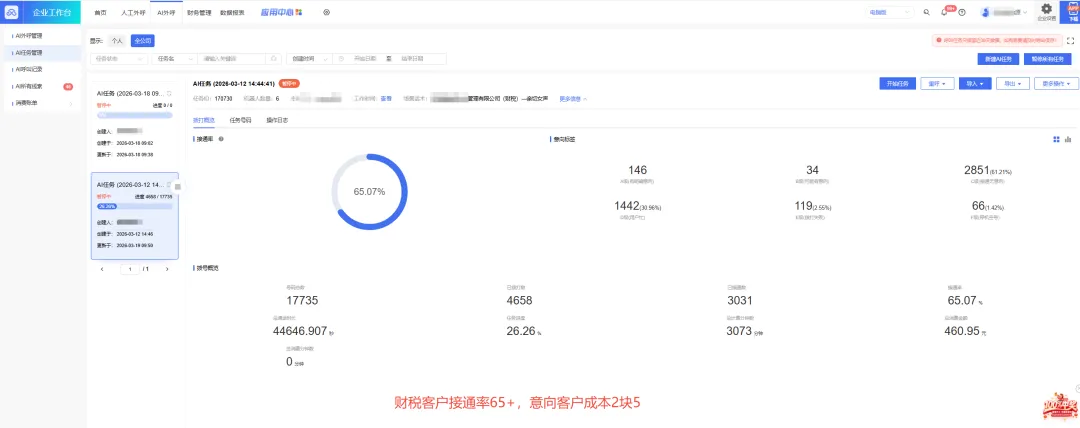The height and width of the screenshot is (428, 1080).
Task: Click the 开始日期 date field
Action: (366, 59)
